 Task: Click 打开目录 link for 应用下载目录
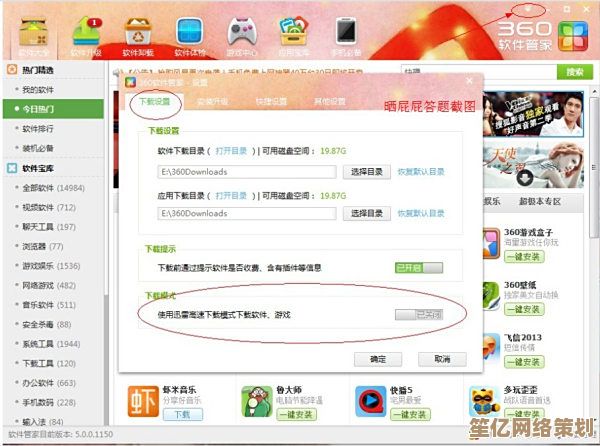point(231,196)
